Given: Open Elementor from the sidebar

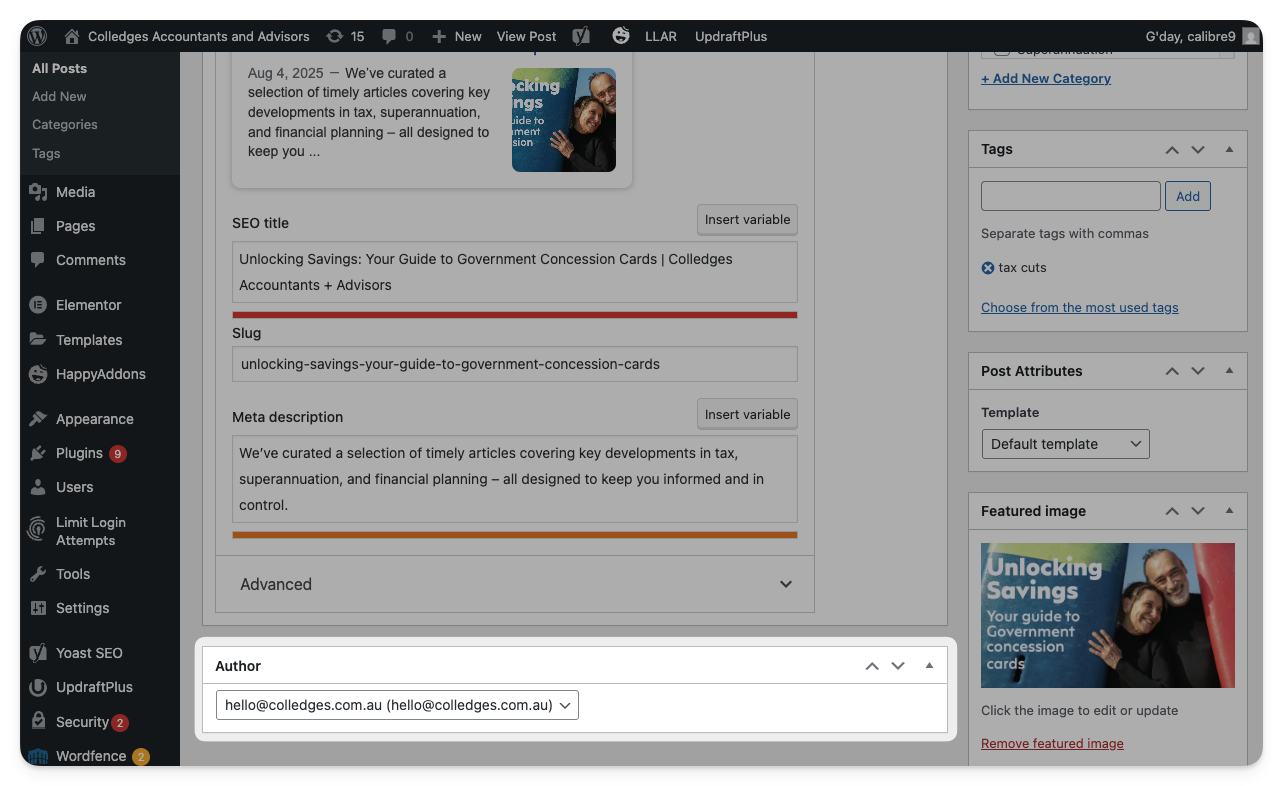Looking at the screenshot, I should point(88,305).
